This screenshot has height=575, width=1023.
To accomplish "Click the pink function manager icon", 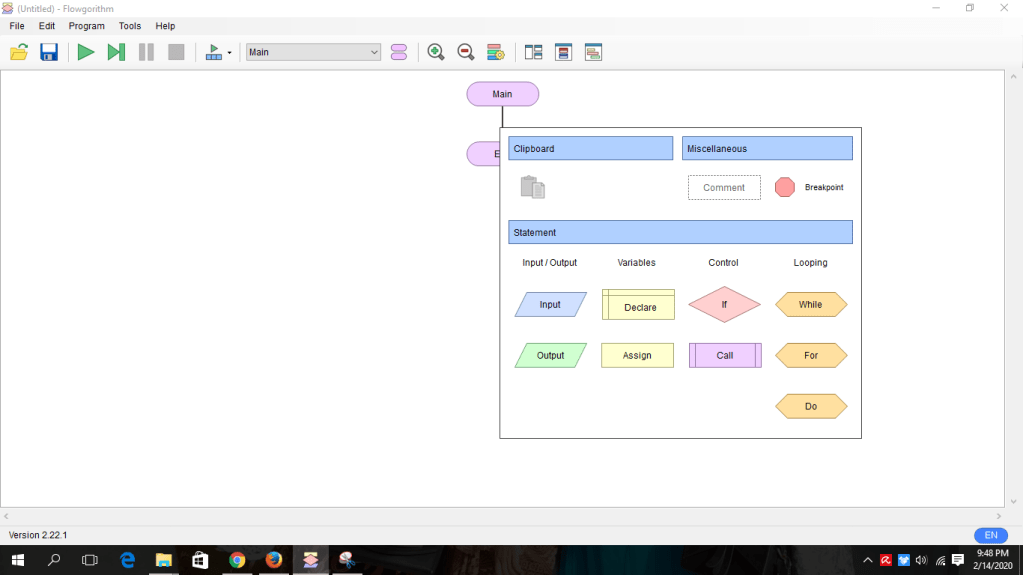I will pyautogui.click(x=399, y=52).
